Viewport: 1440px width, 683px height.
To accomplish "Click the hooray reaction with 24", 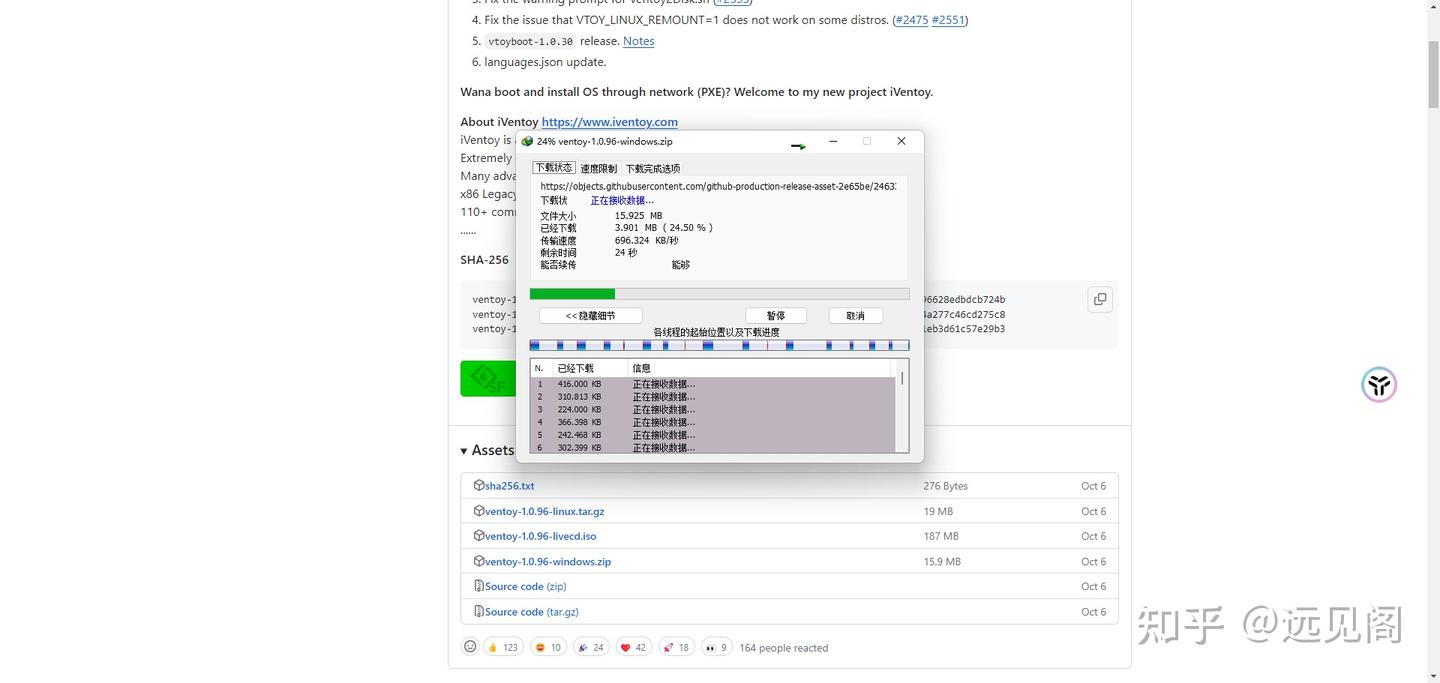I will pos(591,647).
